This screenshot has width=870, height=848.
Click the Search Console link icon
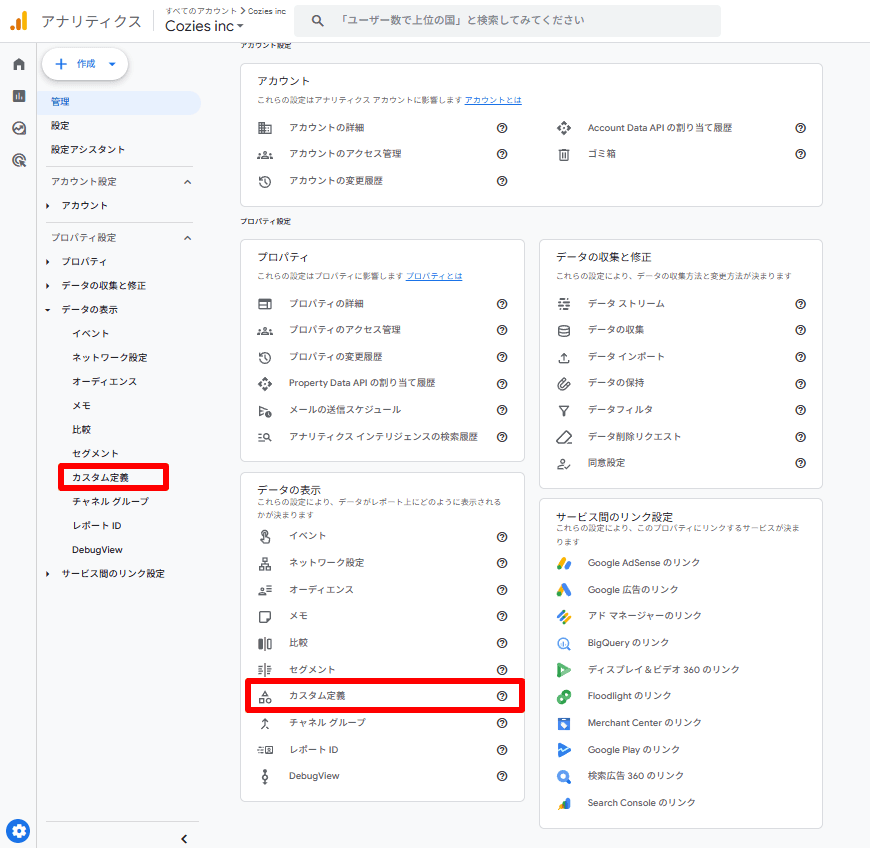564,803
